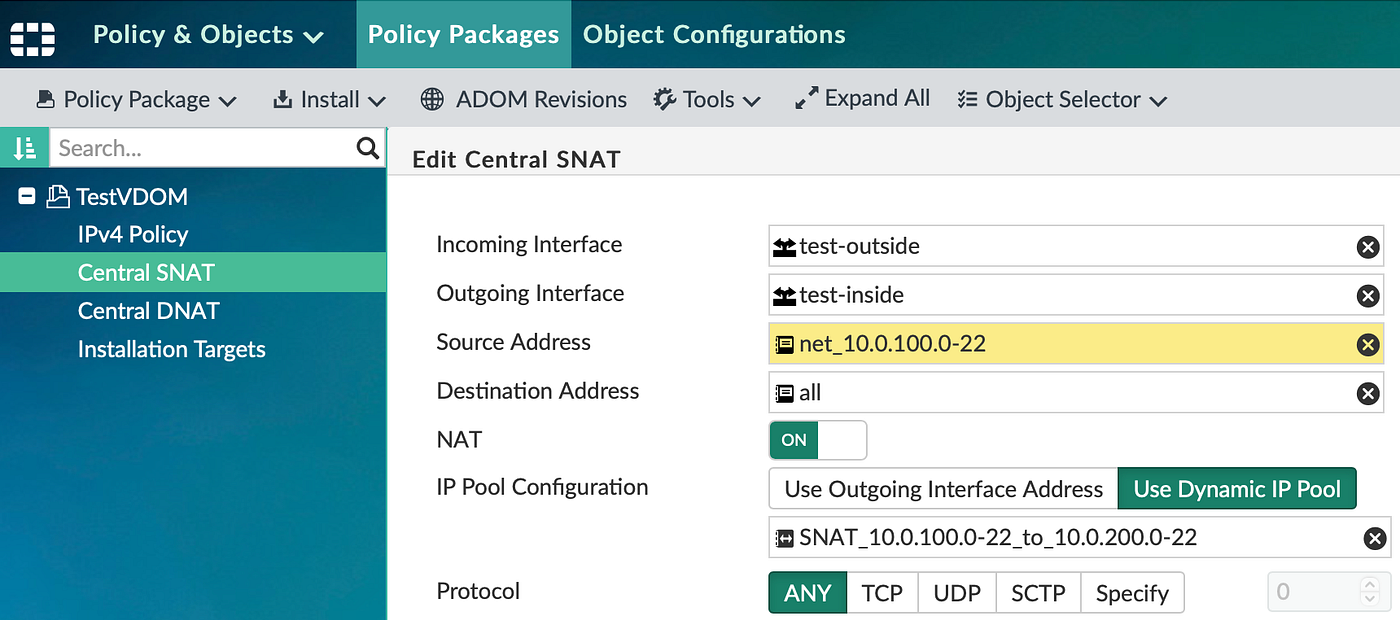Viewport: 1400px width, 620px height.
Task: Remove the SNAT dynamic IP pool entry
Action: click(x=1375, y=539)
